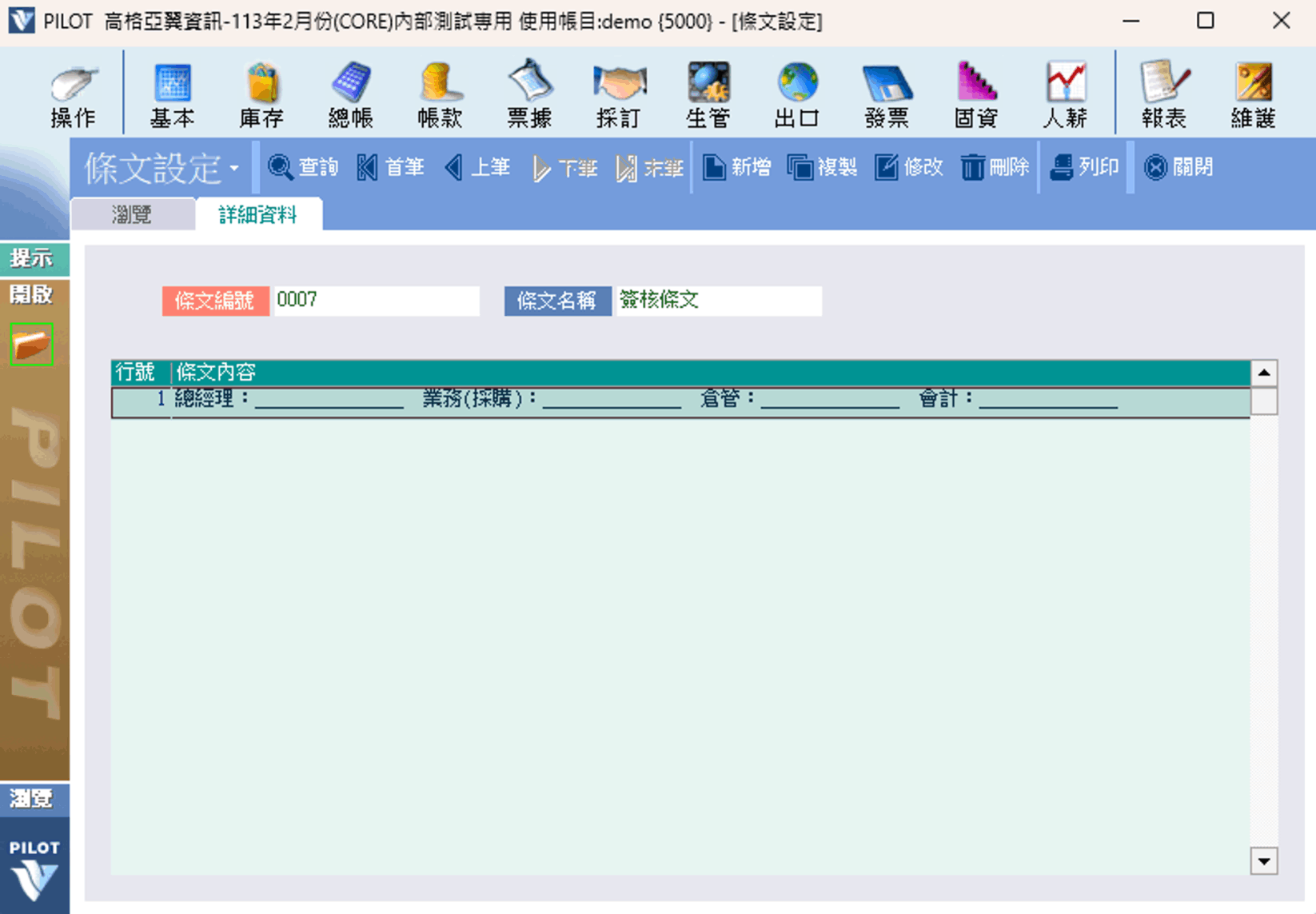Screen dimensions: 1316x914
Task: Select row 1 of 條文內容 grid
Action: (680, 400)
